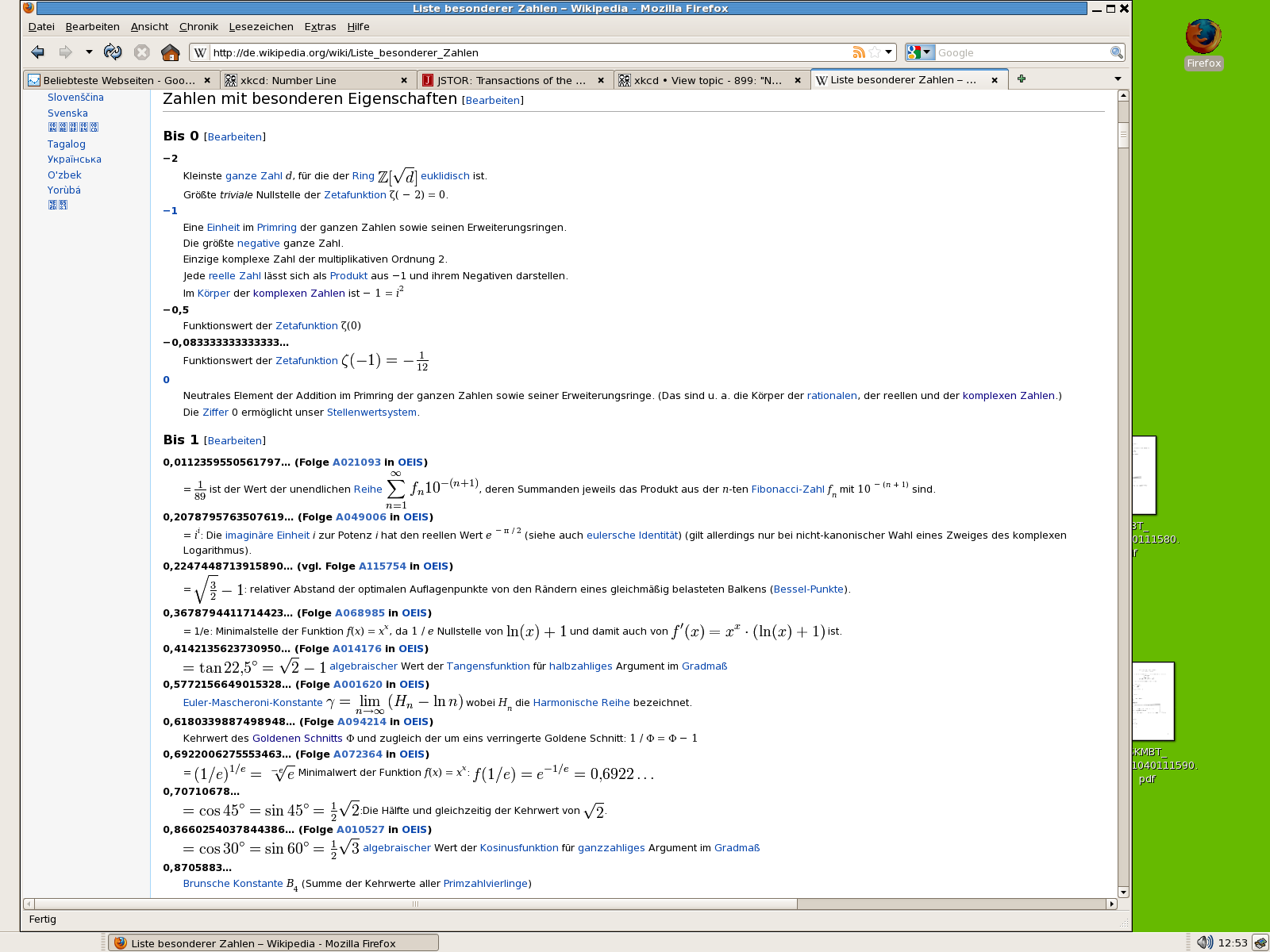
Task: Open the history dropdown next to Forward
Action: click(89, 52)
